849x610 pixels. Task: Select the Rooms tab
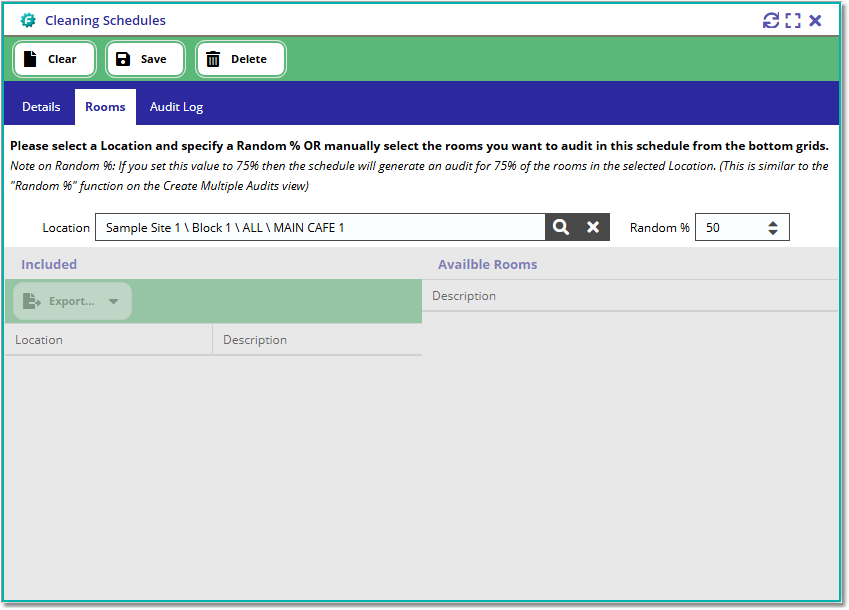click(x=105, y=107)
